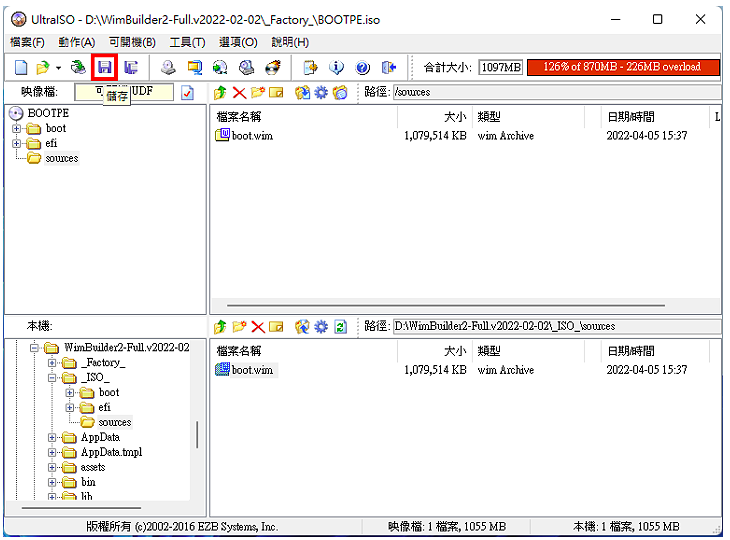This screenshot has height=540, width=730.
Task: Open the 說明(H) menu
Action: [290, 42]
